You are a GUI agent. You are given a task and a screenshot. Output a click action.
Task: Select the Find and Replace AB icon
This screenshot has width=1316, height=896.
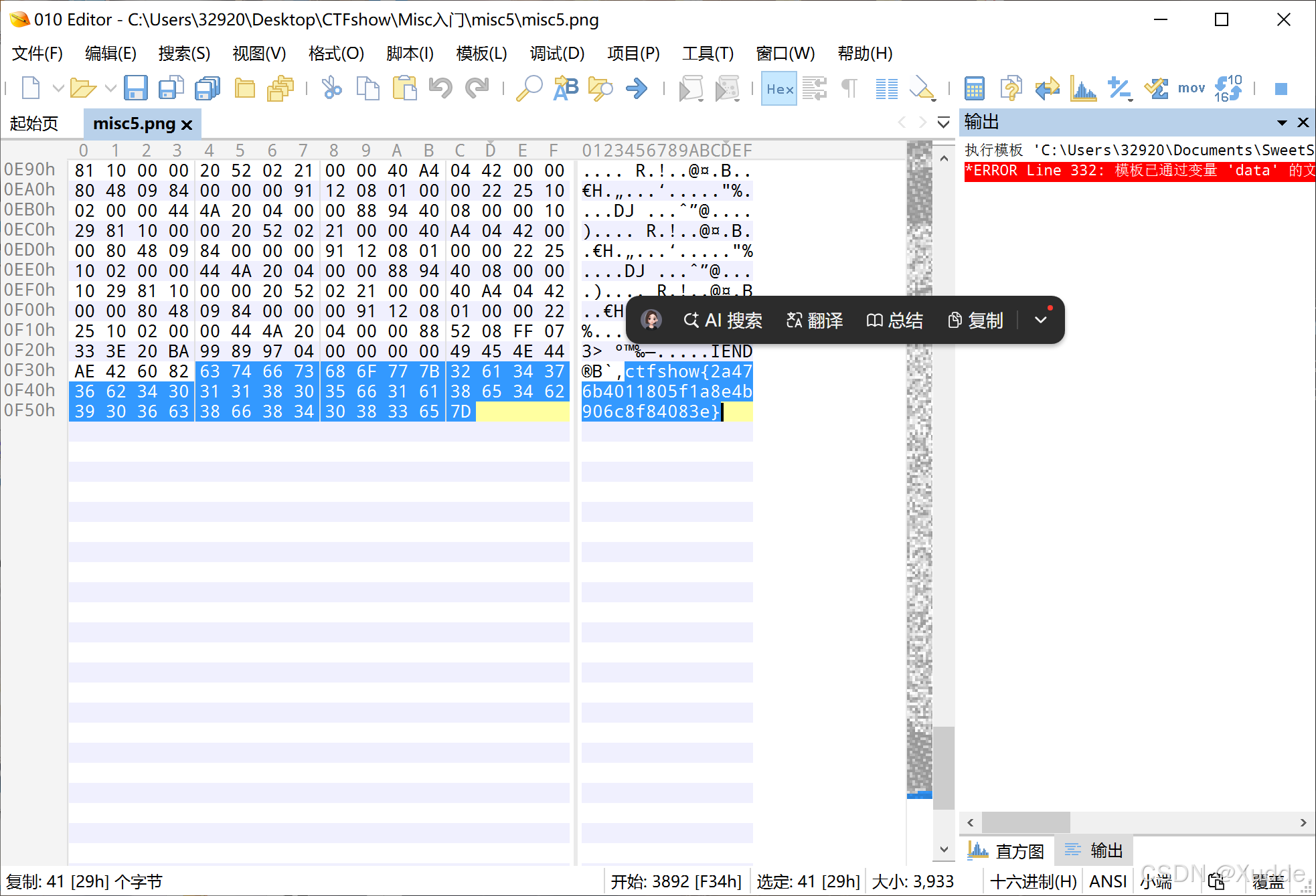pos(566,88)
